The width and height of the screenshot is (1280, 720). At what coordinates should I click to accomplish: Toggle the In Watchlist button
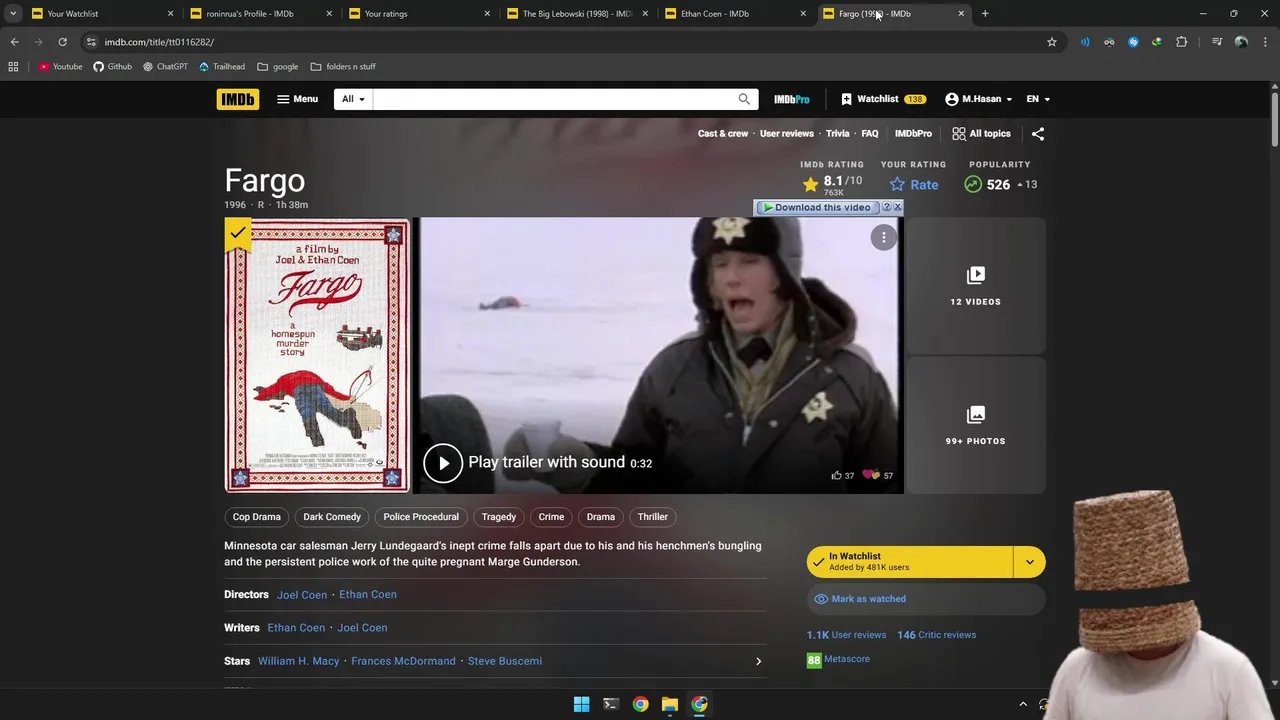coord(909,562)
